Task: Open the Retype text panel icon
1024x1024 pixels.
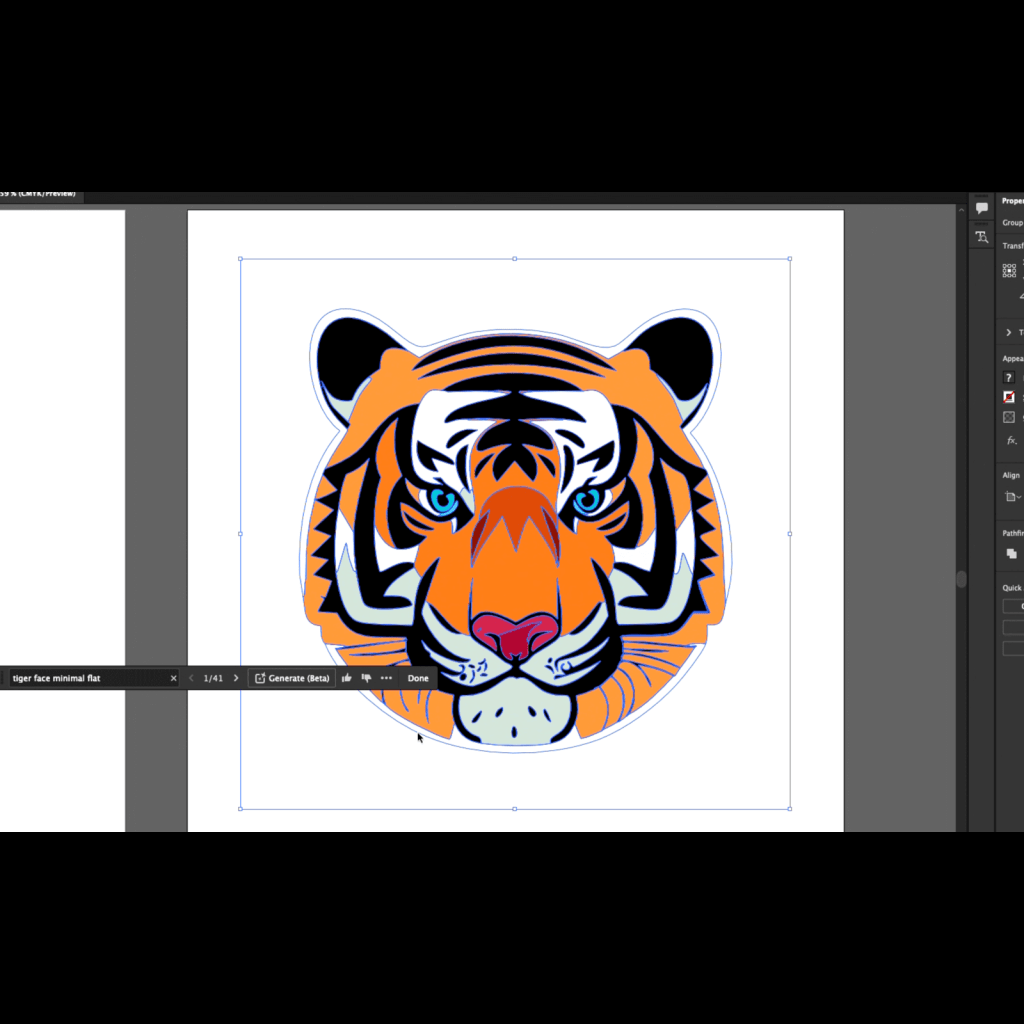Action: coord(981,237)
